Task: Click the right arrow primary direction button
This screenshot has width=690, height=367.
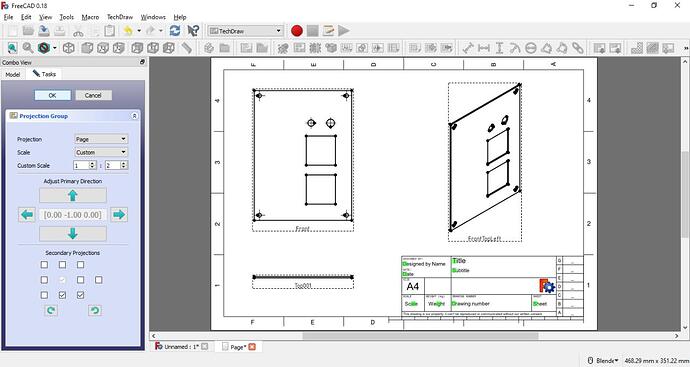Action: [x=119, y=215]
